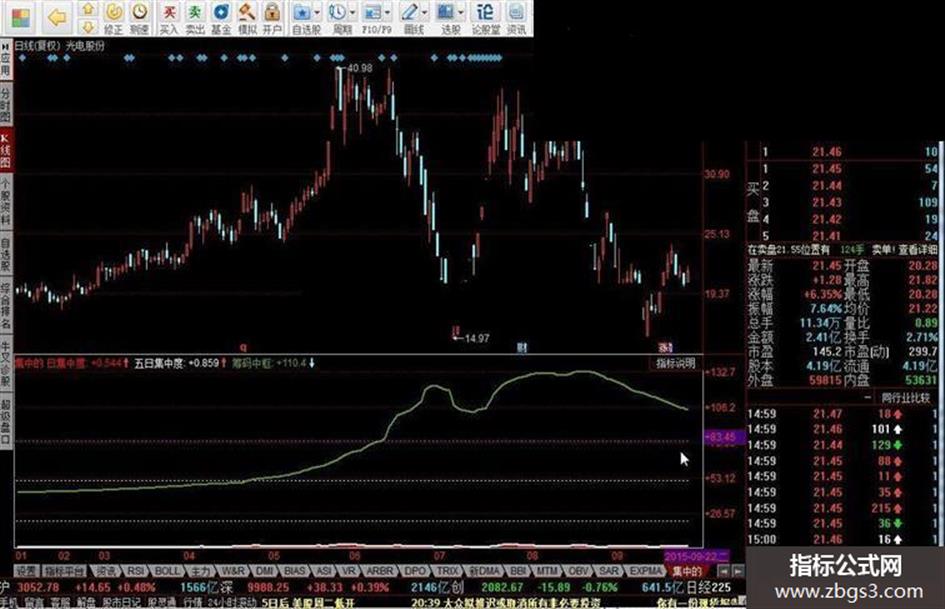Select the SAR indicator tab
Image resolution: width=945 pixels, height=609 pixels.
(609, 570)
